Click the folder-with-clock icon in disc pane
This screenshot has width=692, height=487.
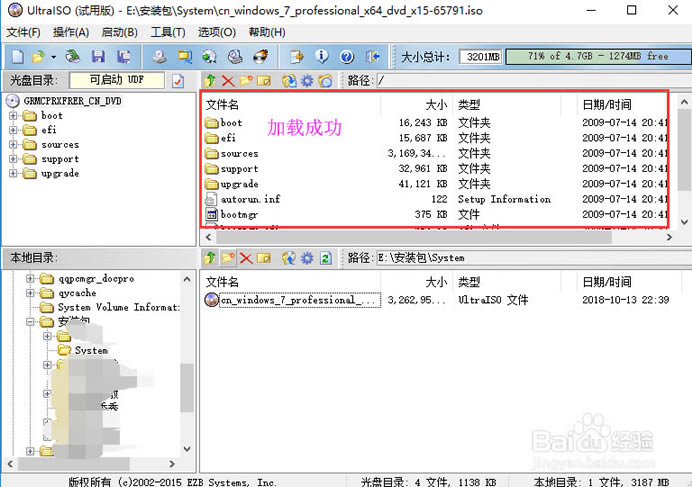325,81
